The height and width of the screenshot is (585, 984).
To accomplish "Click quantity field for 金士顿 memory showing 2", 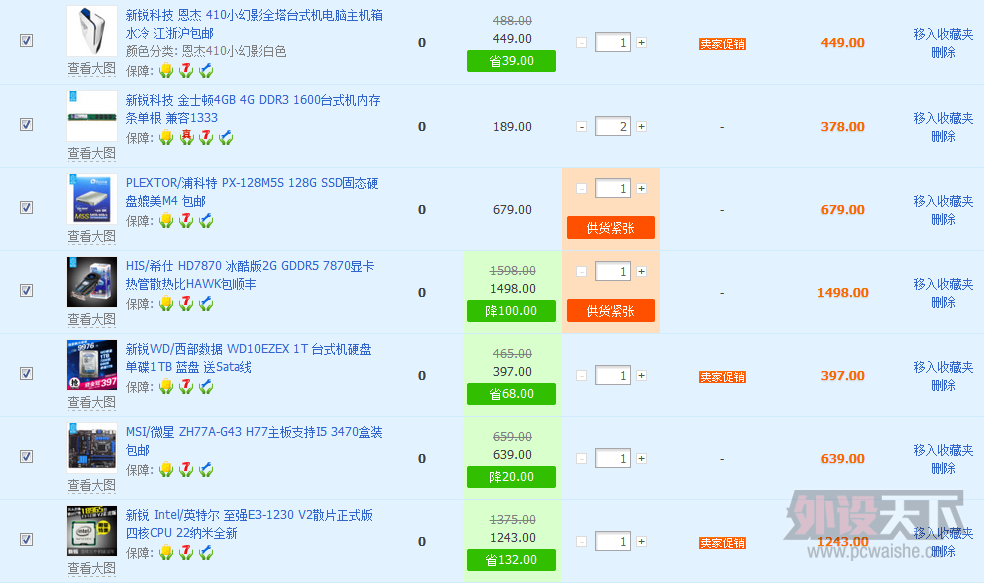I will (x=612, y=127).
